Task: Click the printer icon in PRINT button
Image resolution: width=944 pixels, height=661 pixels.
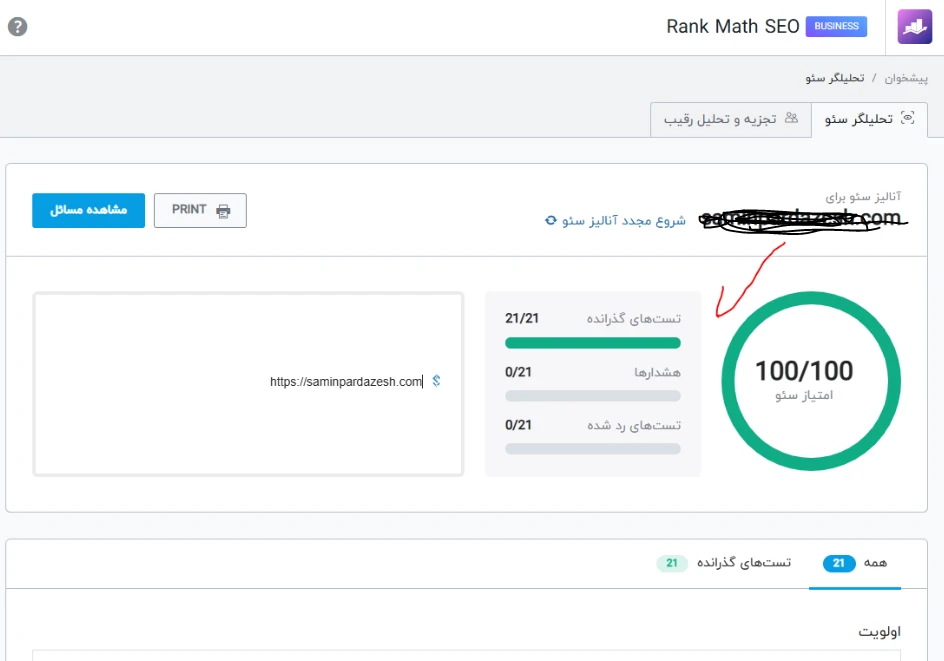Action: pyautogui.click(x=223, y=211)
